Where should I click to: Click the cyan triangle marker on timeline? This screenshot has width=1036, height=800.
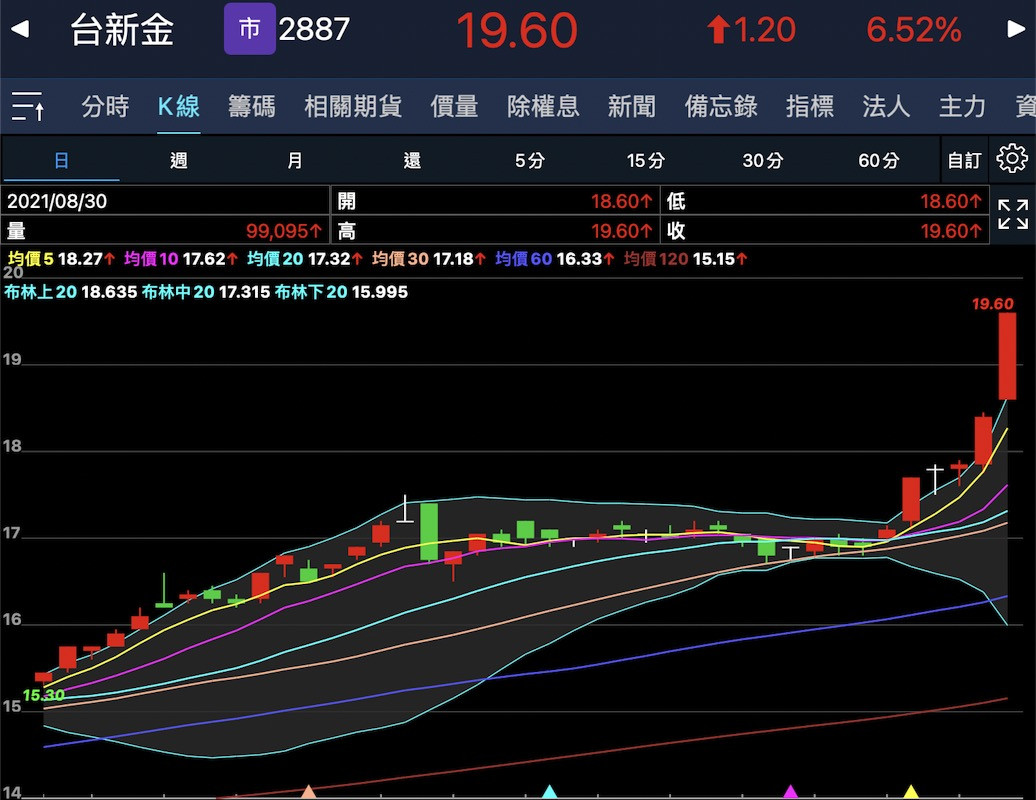coord(549,791)
